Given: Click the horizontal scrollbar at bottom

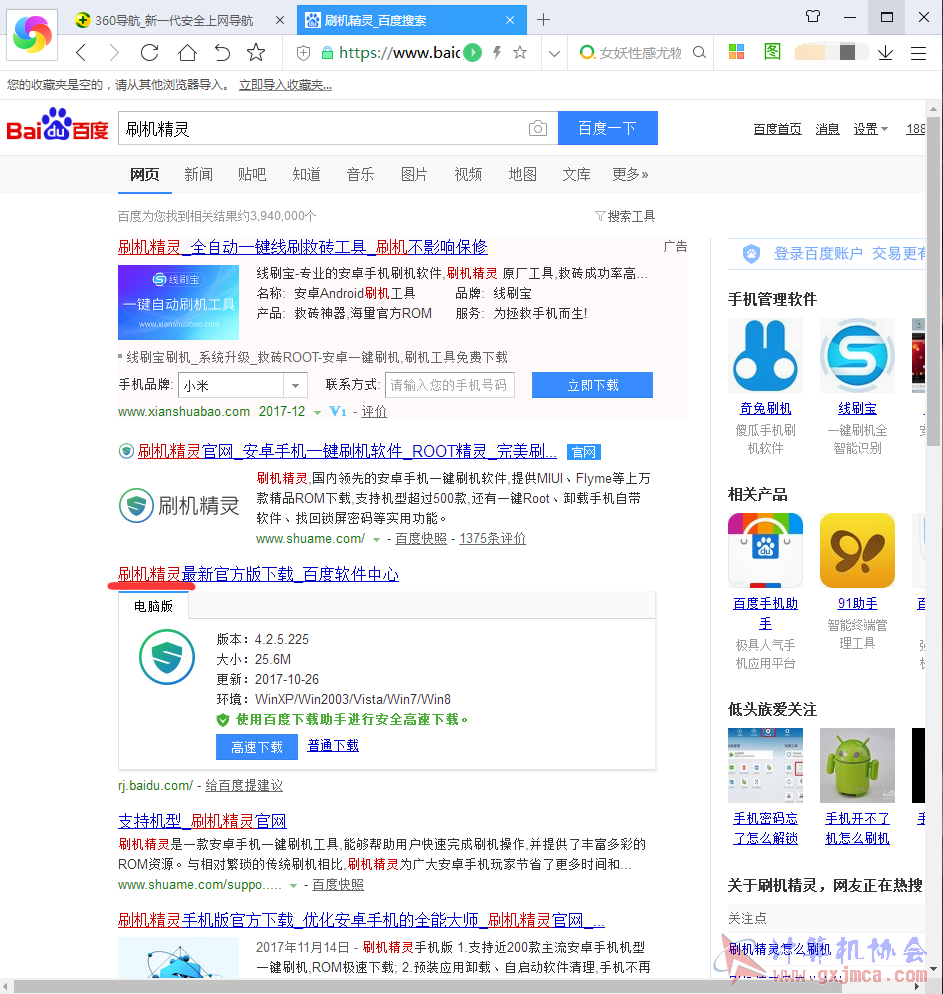Looking at the screenshot, I should click(x=428, y=986).
